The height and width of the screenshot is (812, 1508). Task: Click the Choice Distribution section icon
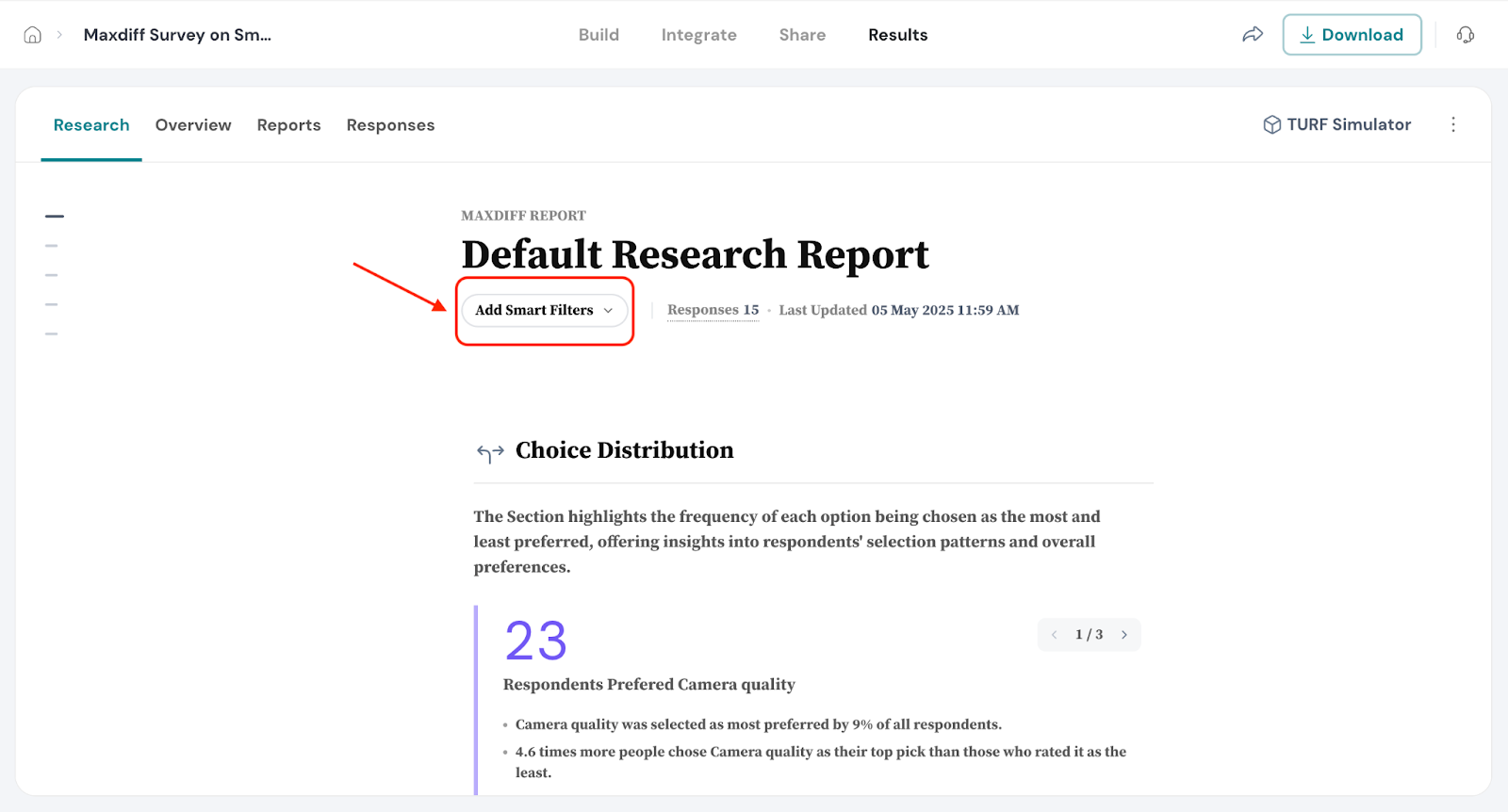click(490, 453)
